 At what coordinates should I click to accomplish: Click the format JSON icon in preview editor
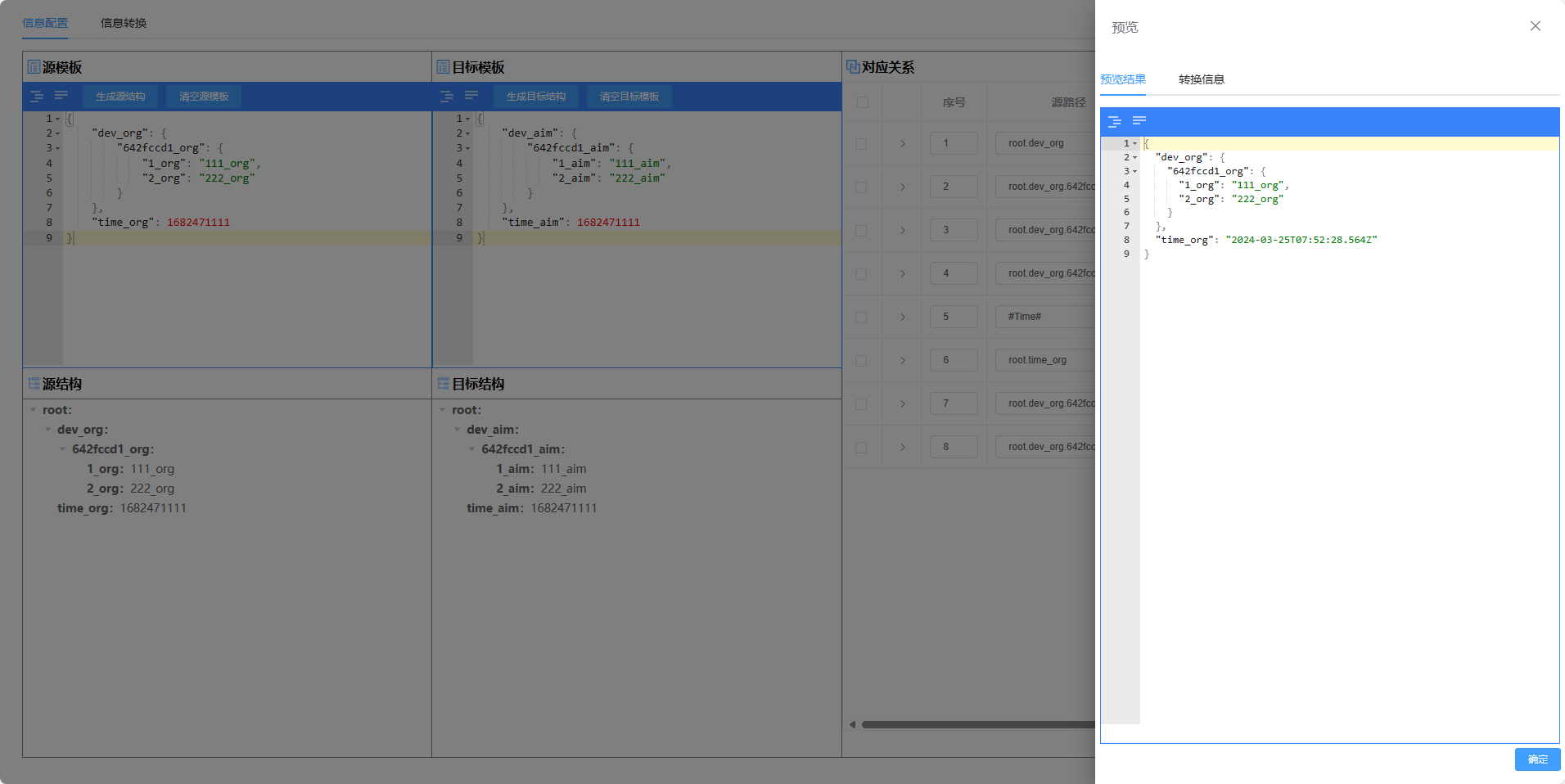1114,121
